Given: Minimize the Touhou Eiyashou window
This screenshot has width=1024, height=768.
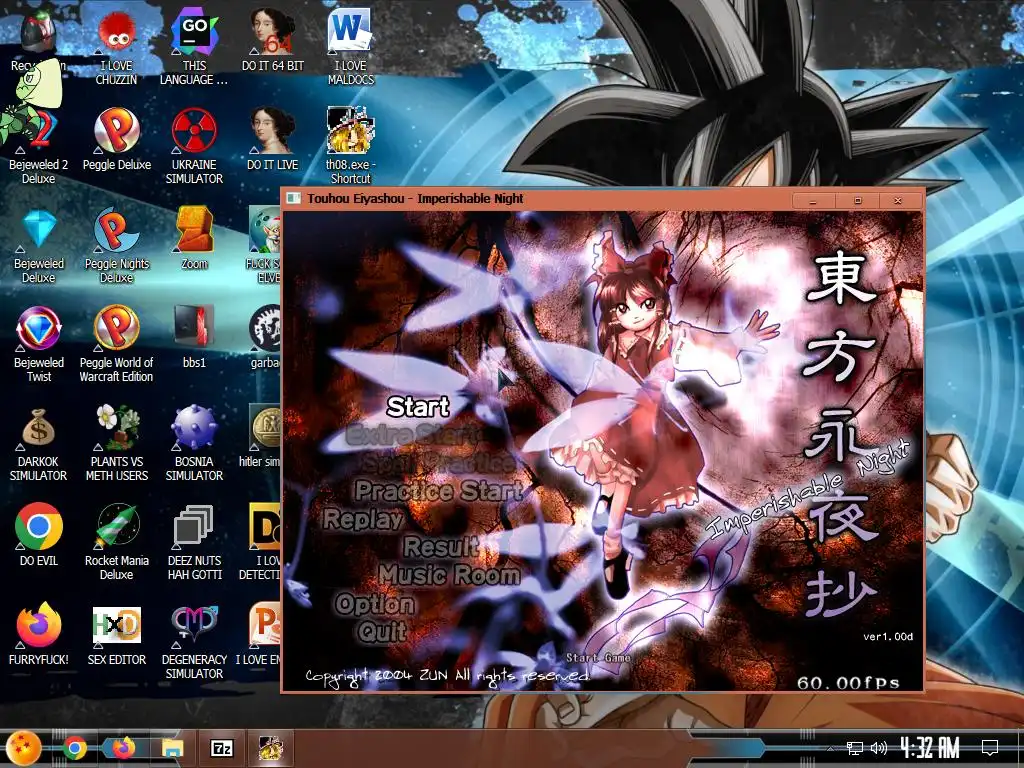Looking at the screenshot, I should click(813, 200).
